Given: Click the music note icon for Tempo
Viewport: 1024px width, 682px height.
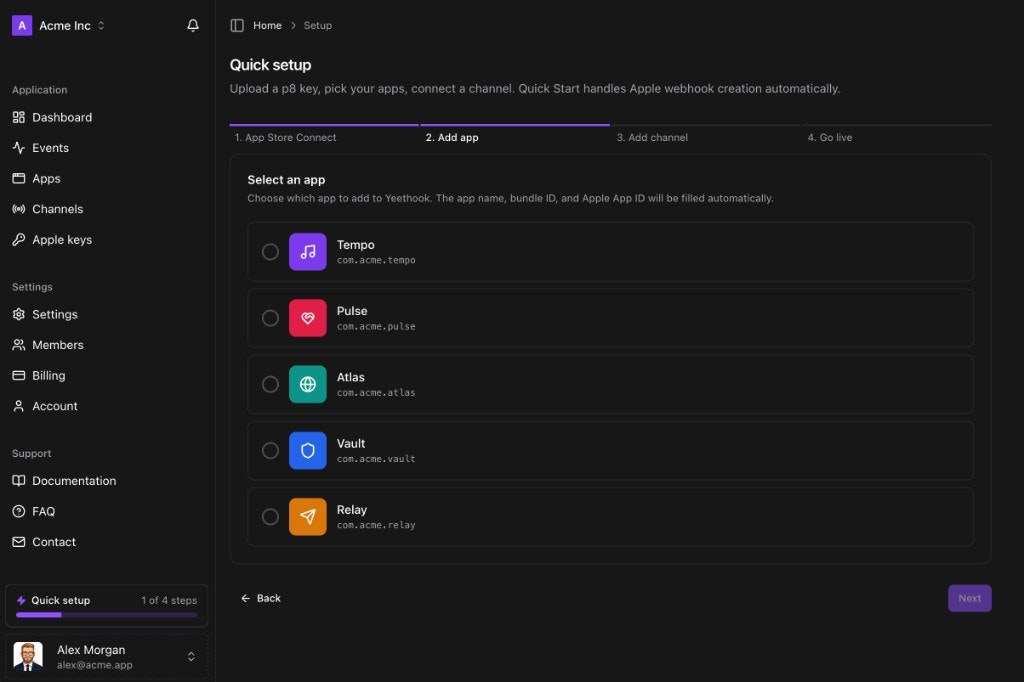Looking at the screenshot, I should tap(308, 252).
